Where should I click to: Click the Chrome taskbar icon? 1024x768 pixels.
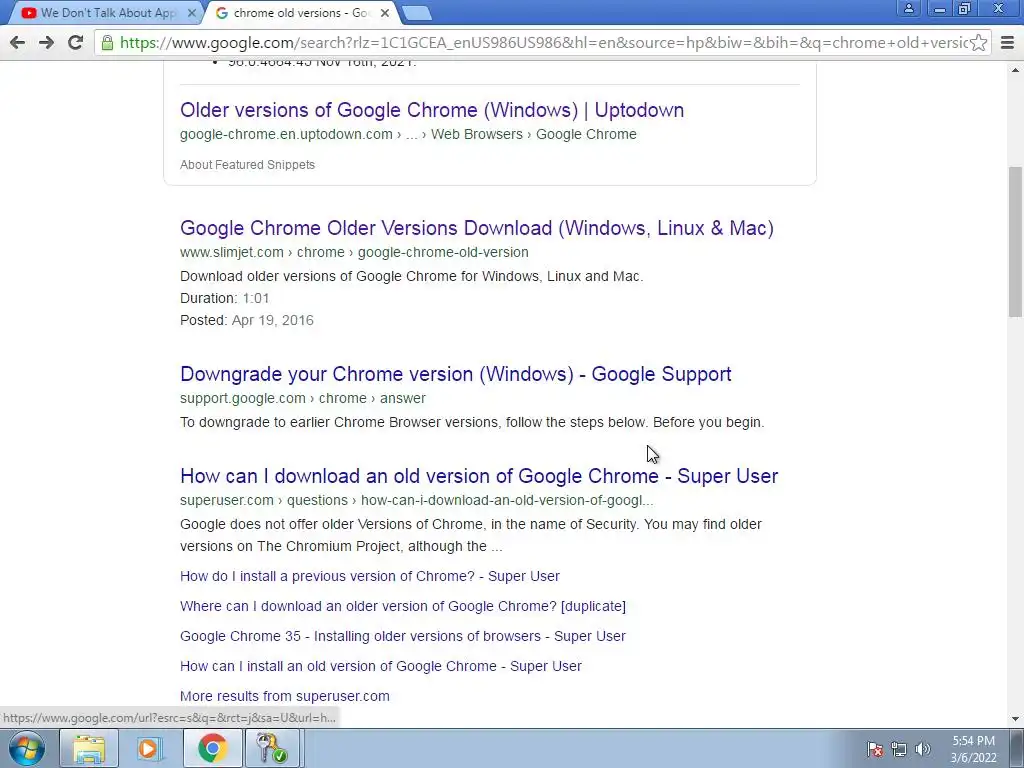click(x=212, y=748)
